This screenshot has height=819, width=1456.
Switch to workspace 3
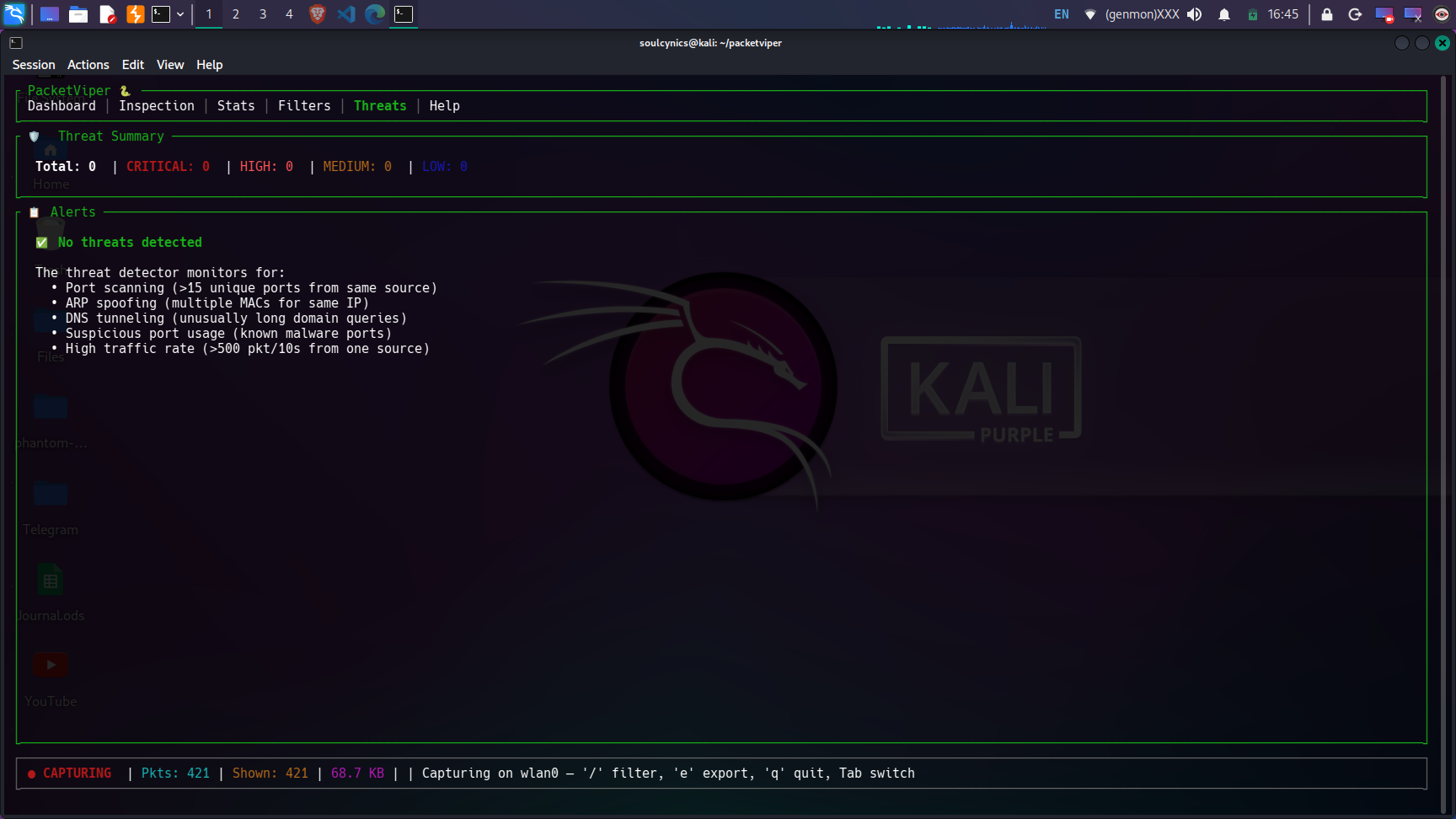(x=263, y=14)
